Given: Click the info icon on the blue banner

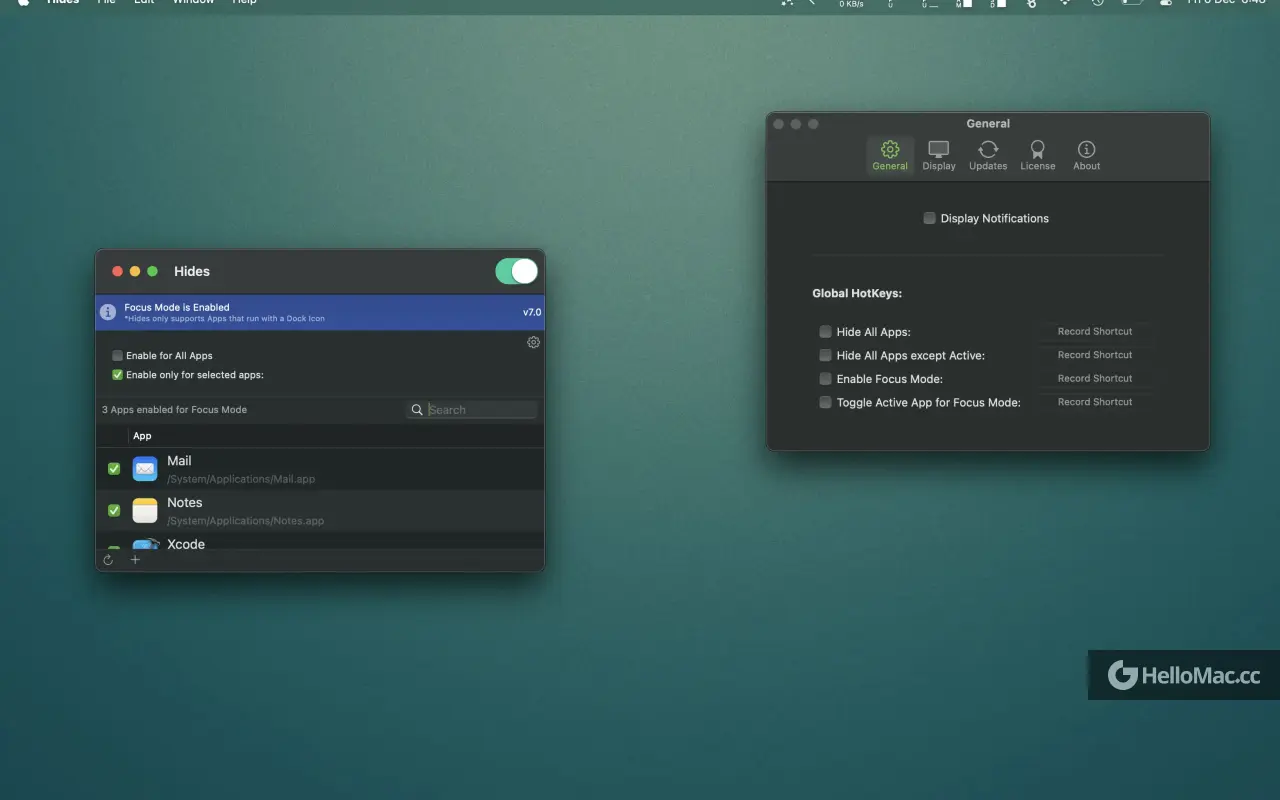Looking at the screenshot, I should coord(108,312).
